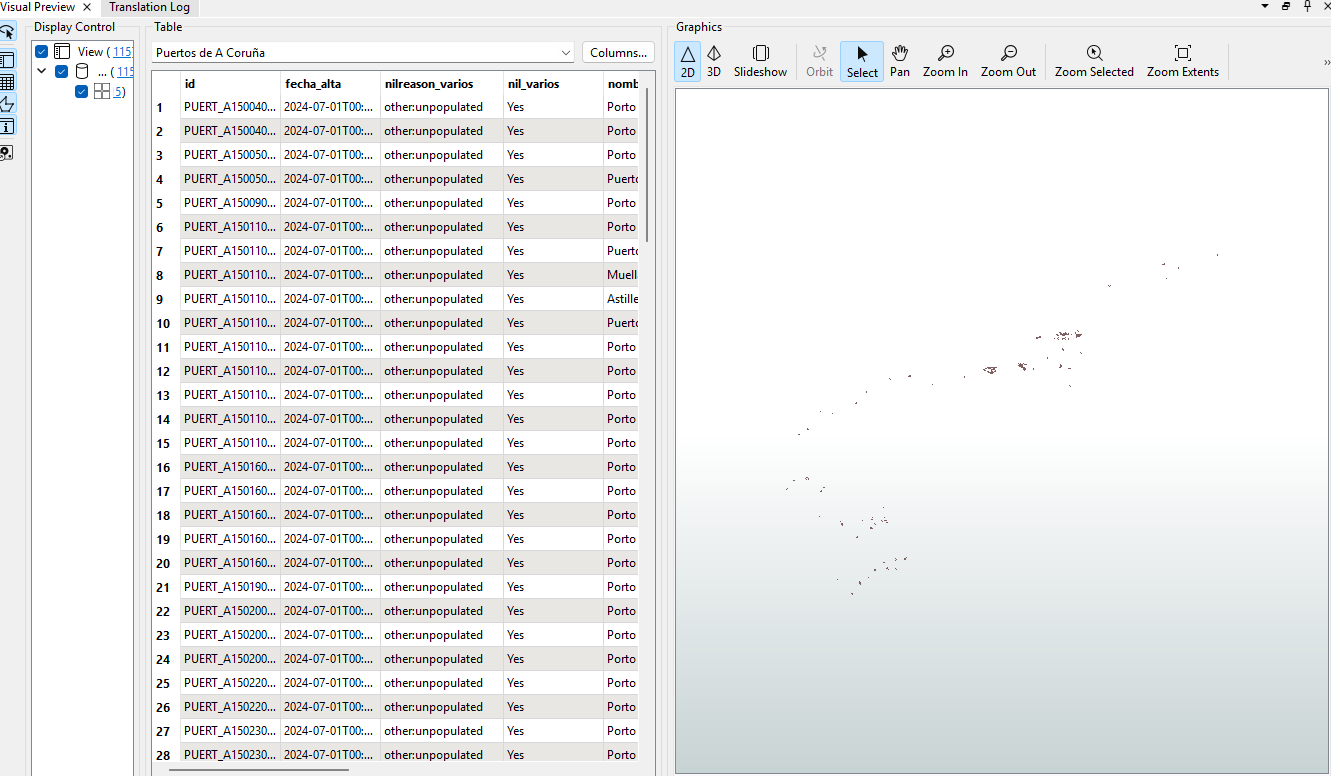Click Zoom Extents in Graphics toolbar

click(x=1182, y=61)
